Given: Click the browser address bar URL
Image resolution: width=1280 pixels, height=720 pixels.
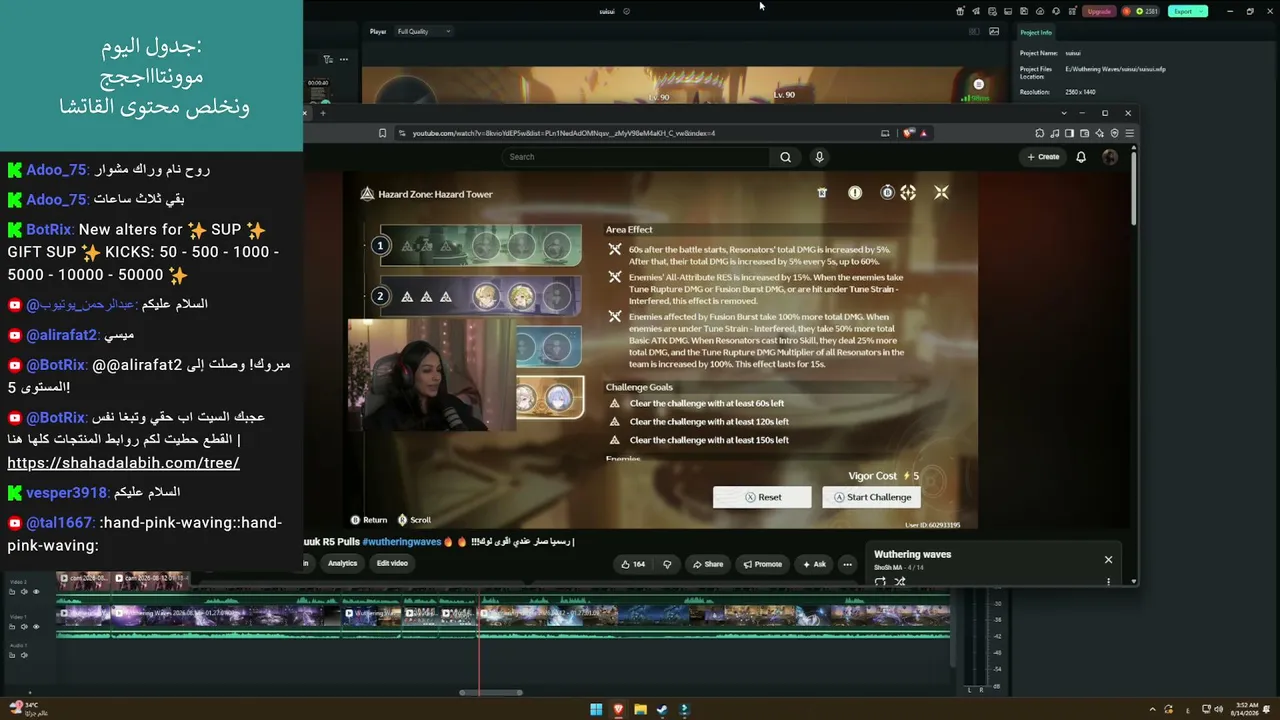Looking at the screenshot, I should click(564, 133).
